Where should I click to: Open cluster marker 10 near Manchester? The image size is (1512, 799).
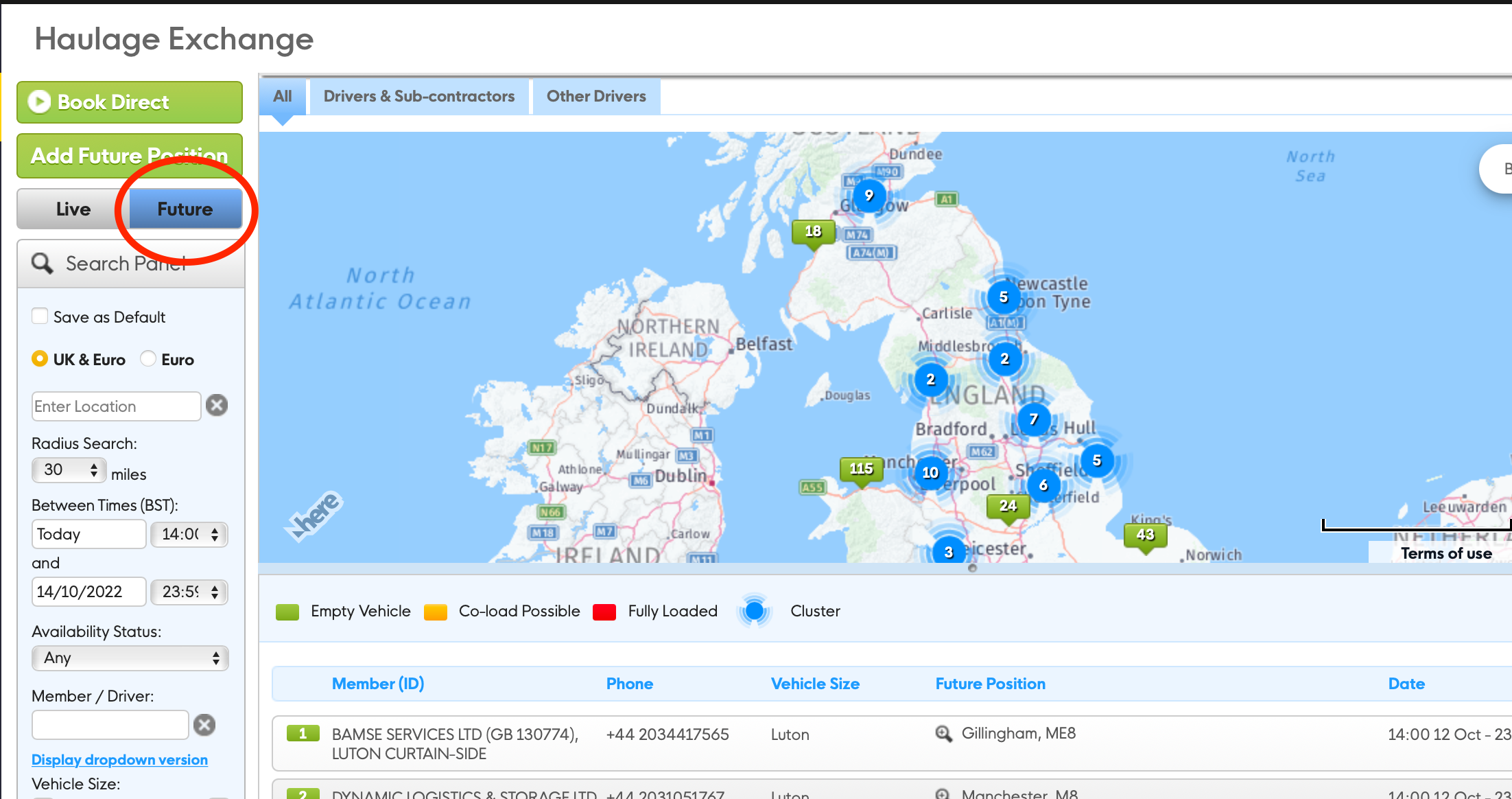[x=930, y=473]
